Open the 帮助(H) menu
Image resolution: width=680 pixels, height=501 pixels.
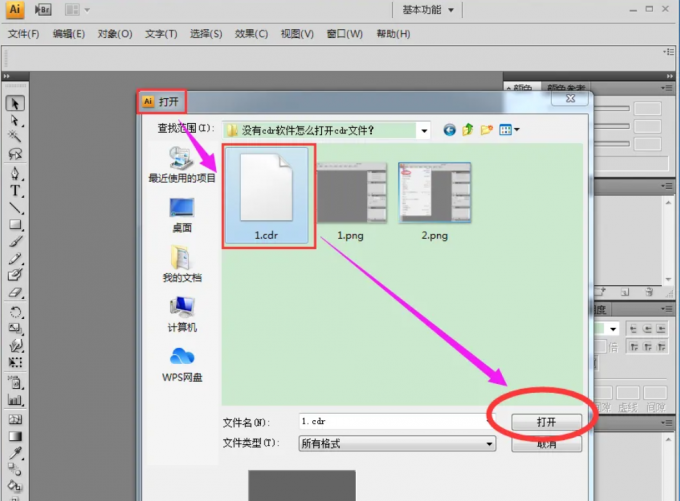tap(393, 34)
